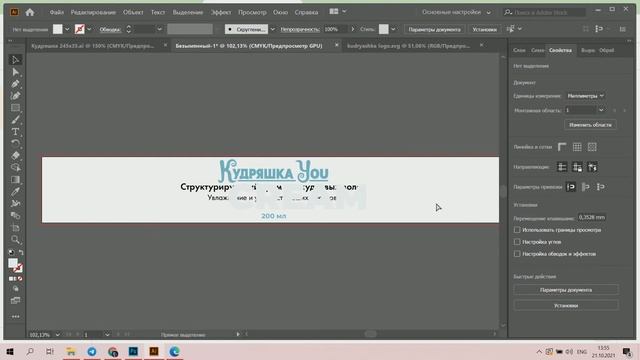Click 'Непрозрачность' link in control bar

[x=300, y=29]
